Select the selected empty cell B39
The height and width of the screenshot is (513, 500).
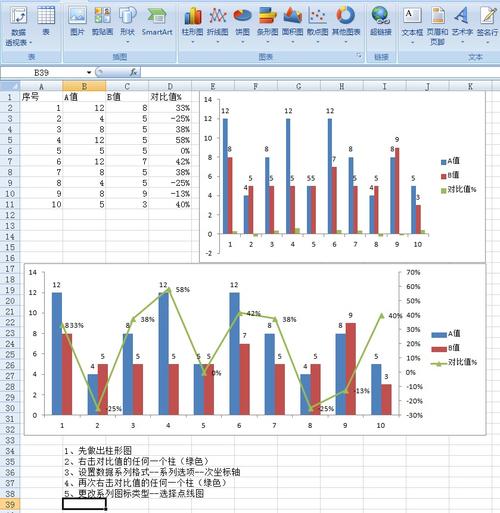[x=84, y=504]
